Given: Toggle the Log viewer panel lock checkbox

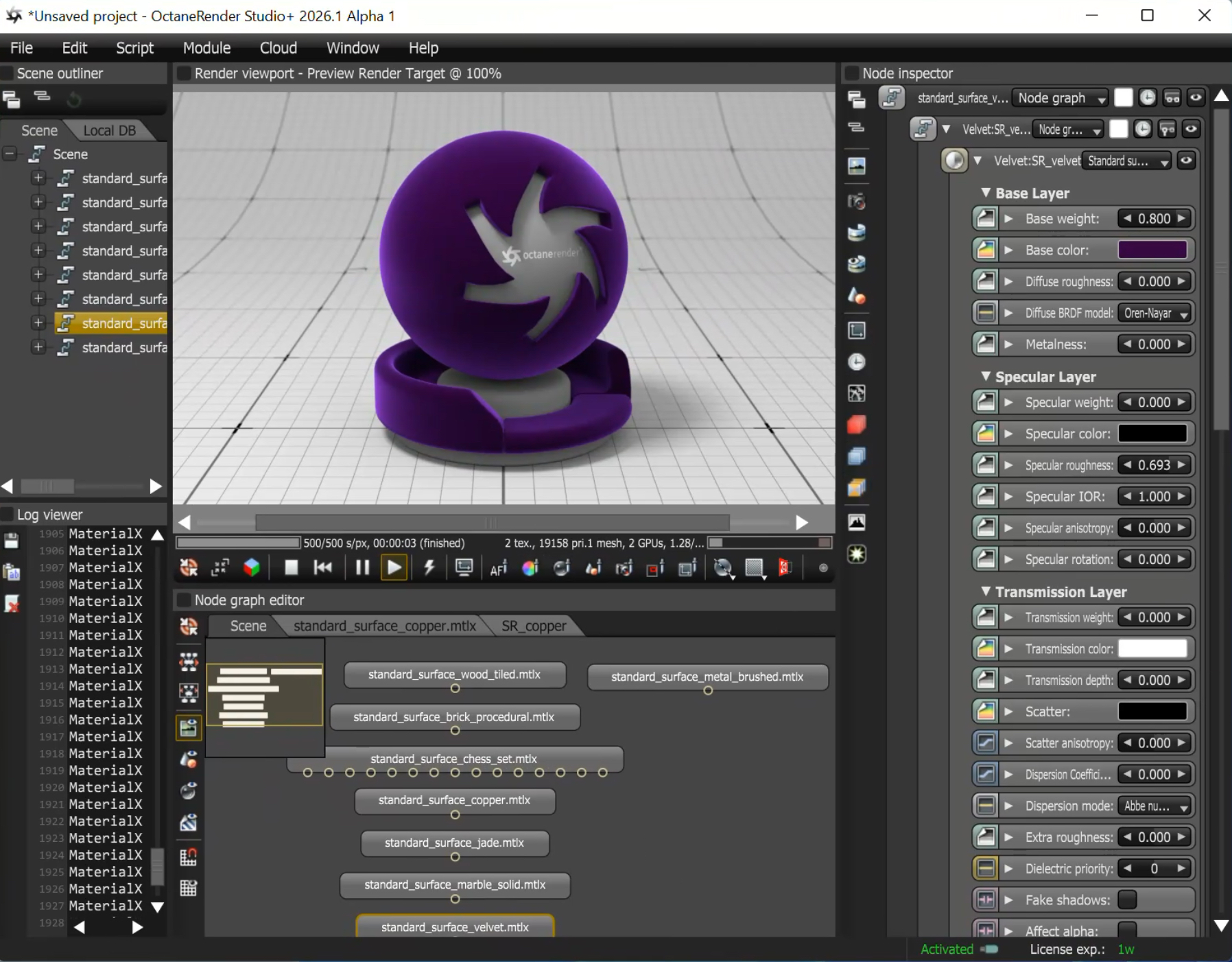Looking at the screenshot, I should click(x=8, y=515).
